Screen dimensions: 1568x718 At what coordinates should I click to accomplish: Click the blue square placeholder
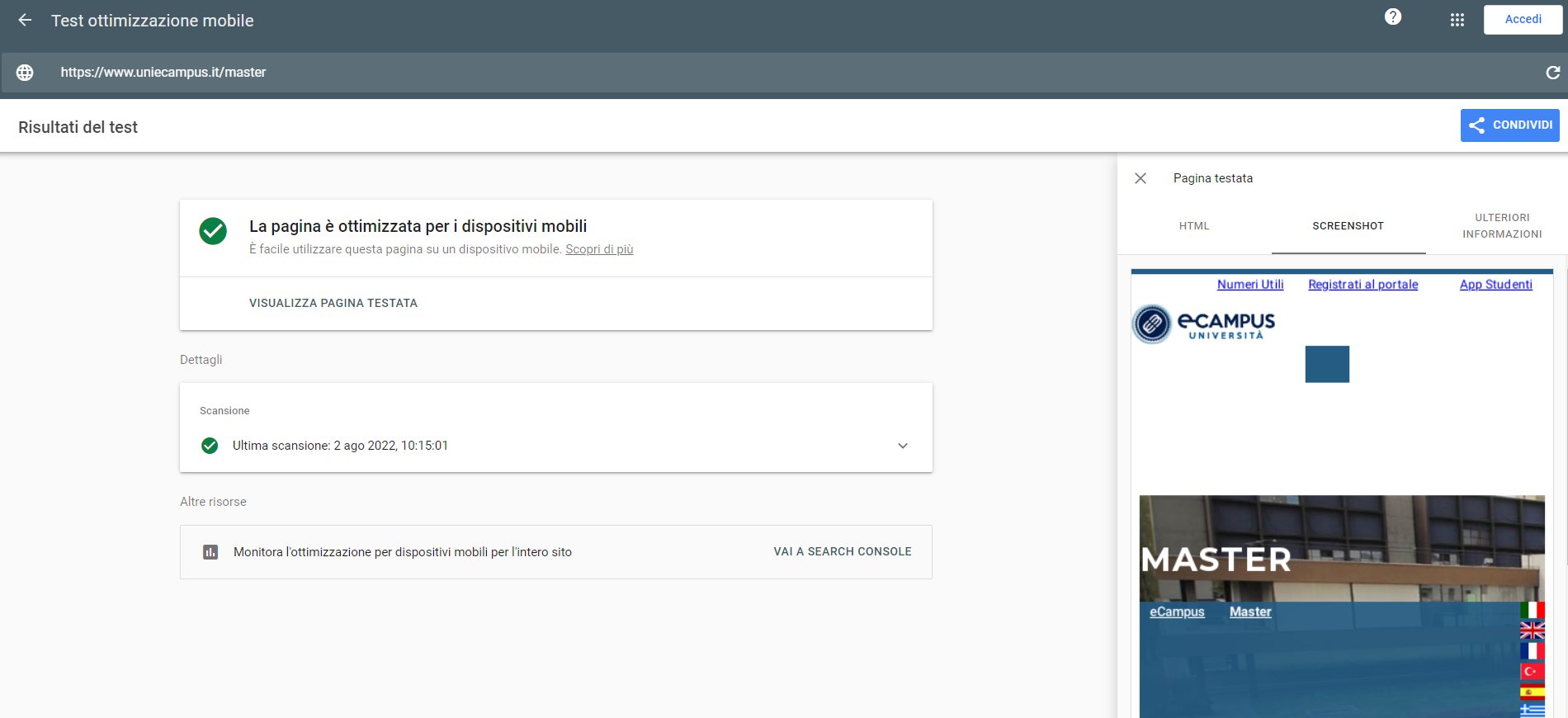pyautogui.click(x=1327, y=364)
